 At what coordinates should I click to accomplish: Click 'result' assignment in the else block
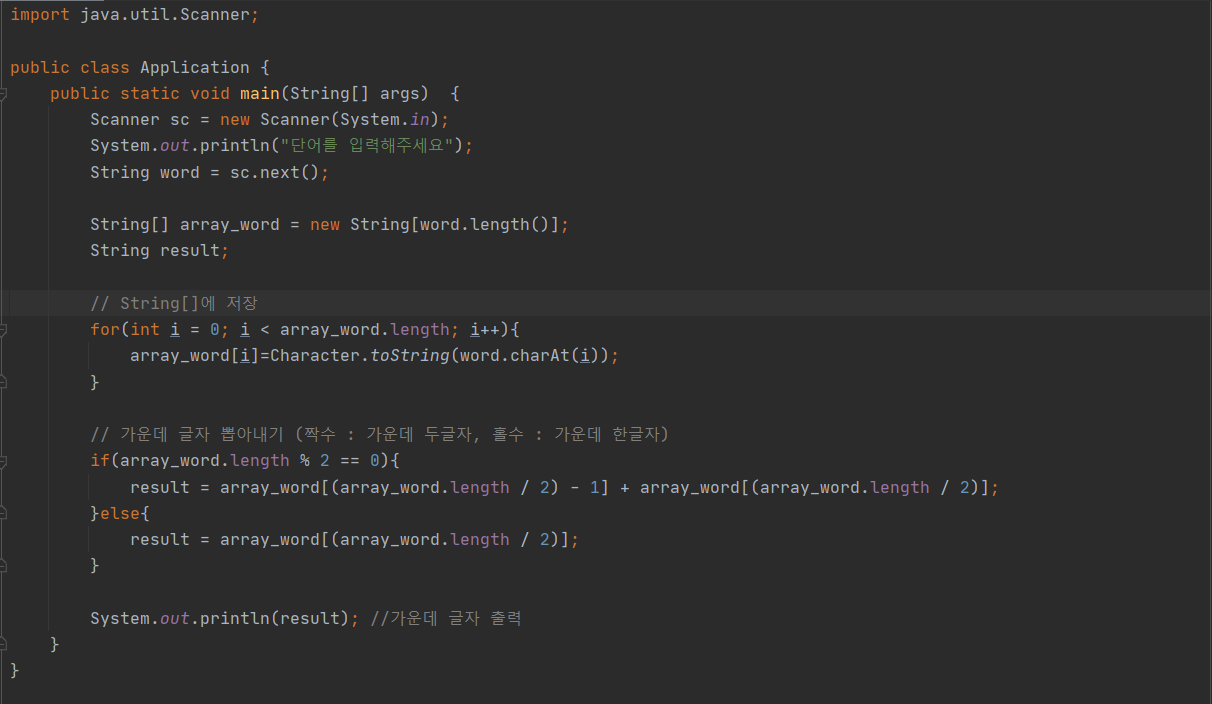159,539
